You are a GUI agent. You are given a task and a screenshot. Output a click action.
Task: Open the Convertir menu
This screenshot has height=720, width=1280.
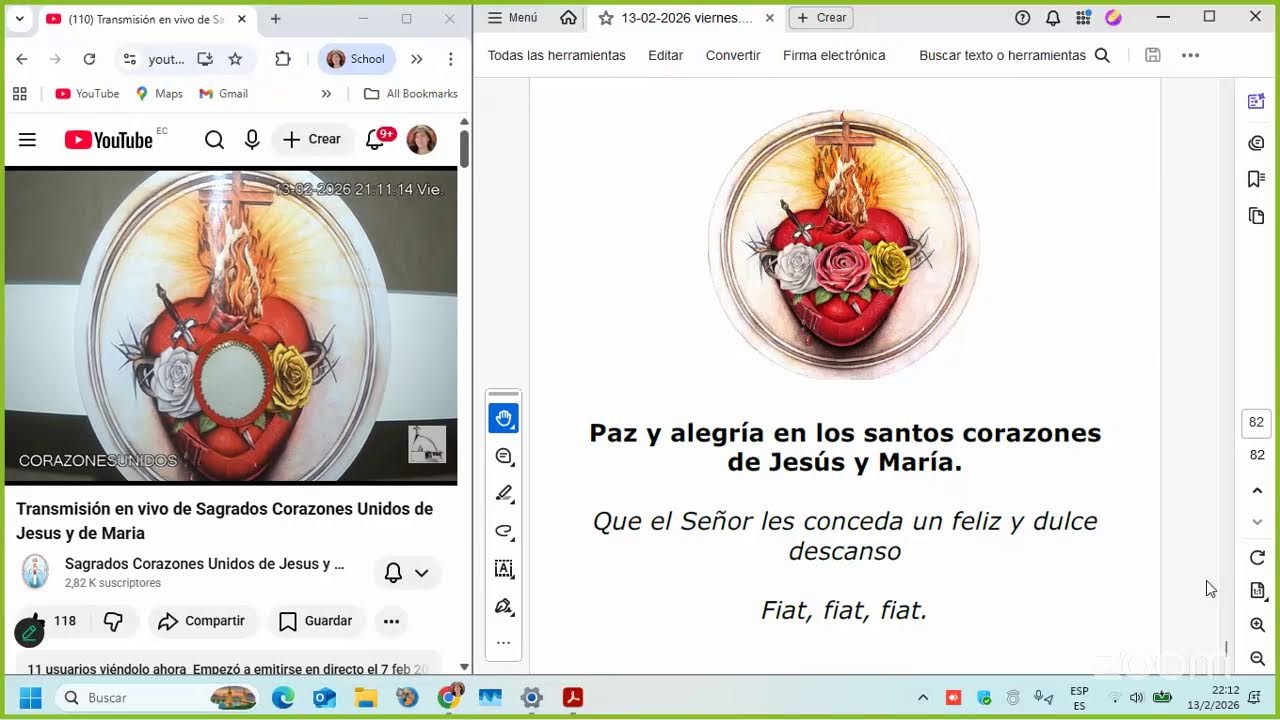[x=733, y=55]
